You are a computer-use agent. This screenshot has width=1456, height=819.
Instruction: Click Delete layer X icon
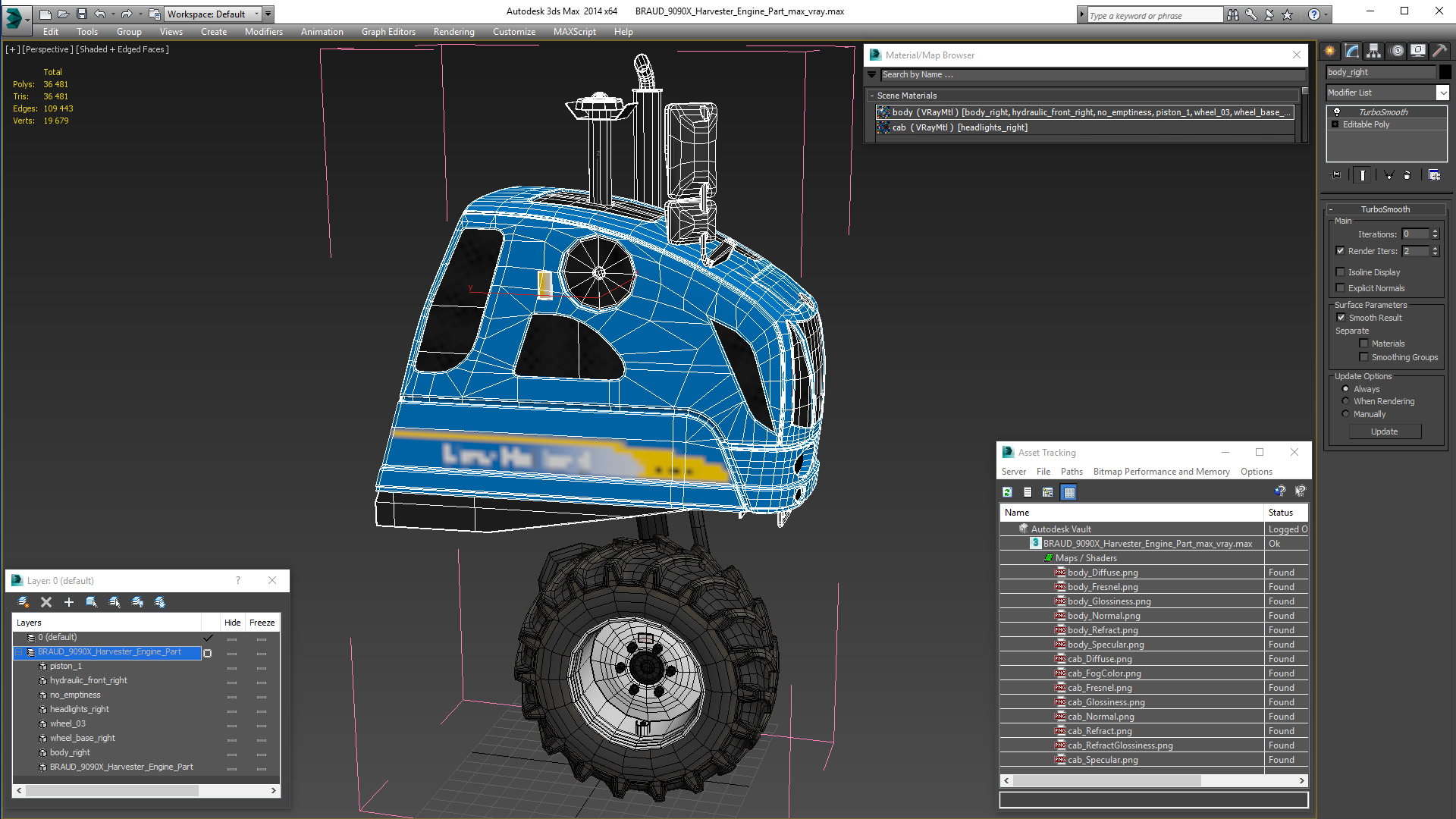[x=46, y=602]
